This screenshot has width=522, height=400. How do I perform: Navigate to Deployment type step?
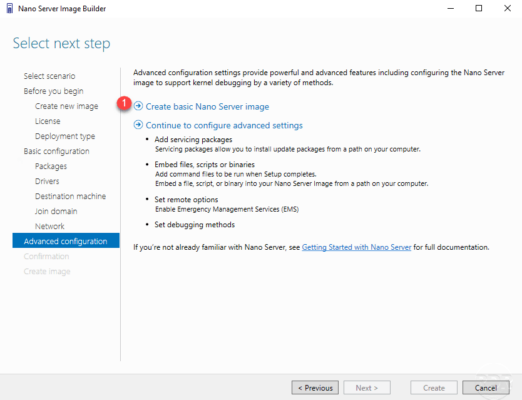[x=65, y=136]
